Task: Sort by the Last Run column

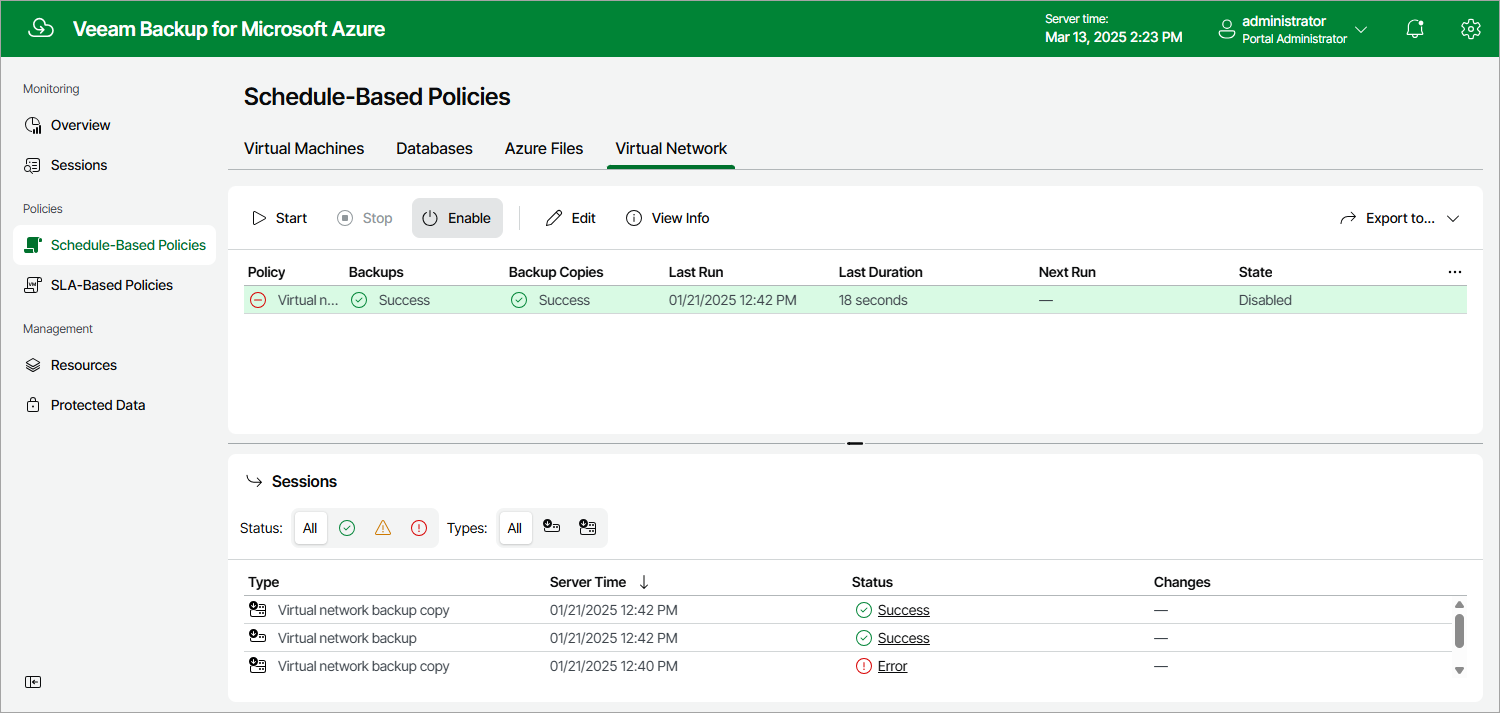Action: 696,272
